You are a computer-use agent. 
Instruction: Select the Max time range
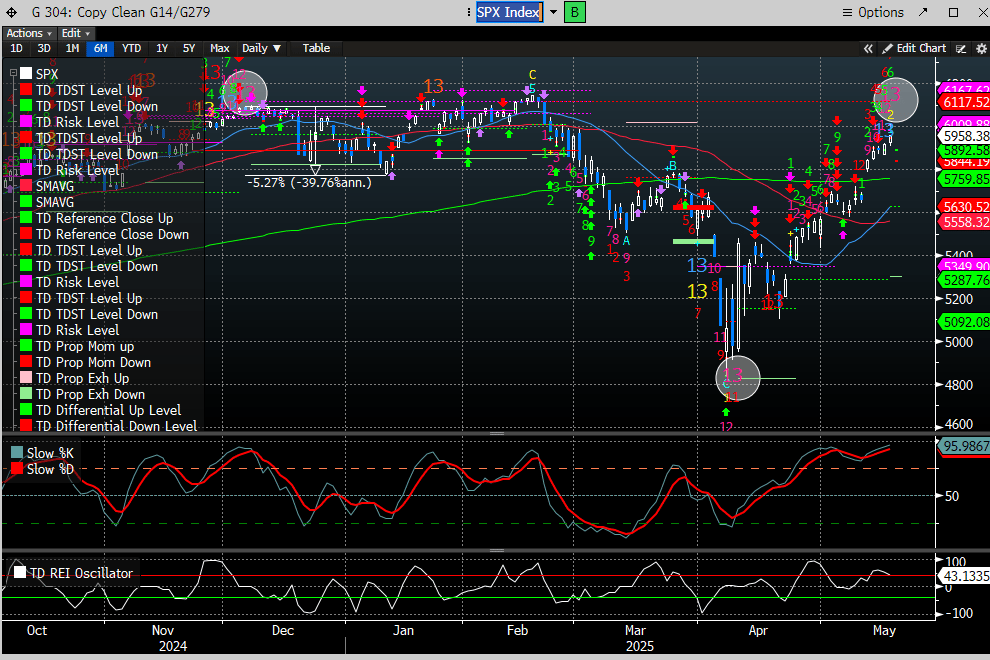(220, 49)
